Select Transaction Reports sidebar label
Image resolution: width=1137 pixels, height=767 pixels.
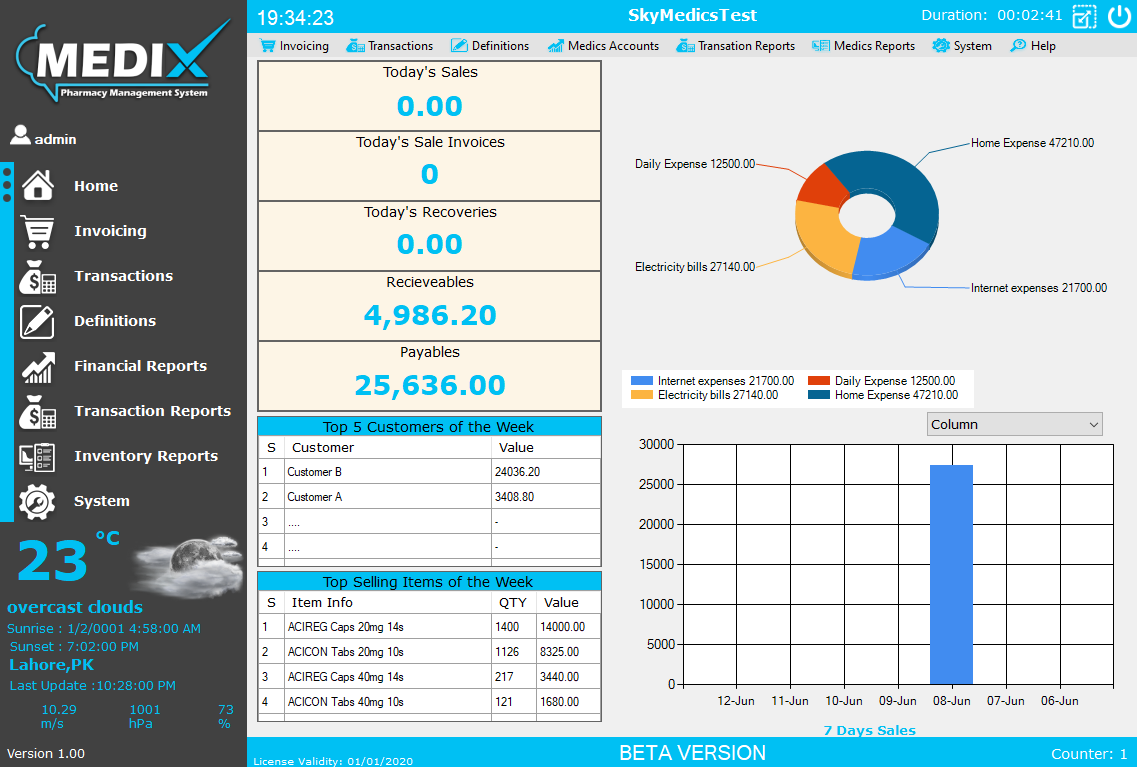click(x=152, y=411)
